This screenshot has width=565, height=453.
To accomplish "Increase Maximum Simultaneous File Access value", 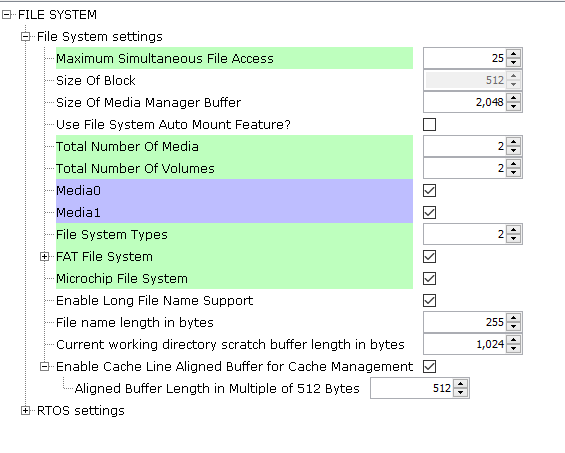I will point(513,54).
